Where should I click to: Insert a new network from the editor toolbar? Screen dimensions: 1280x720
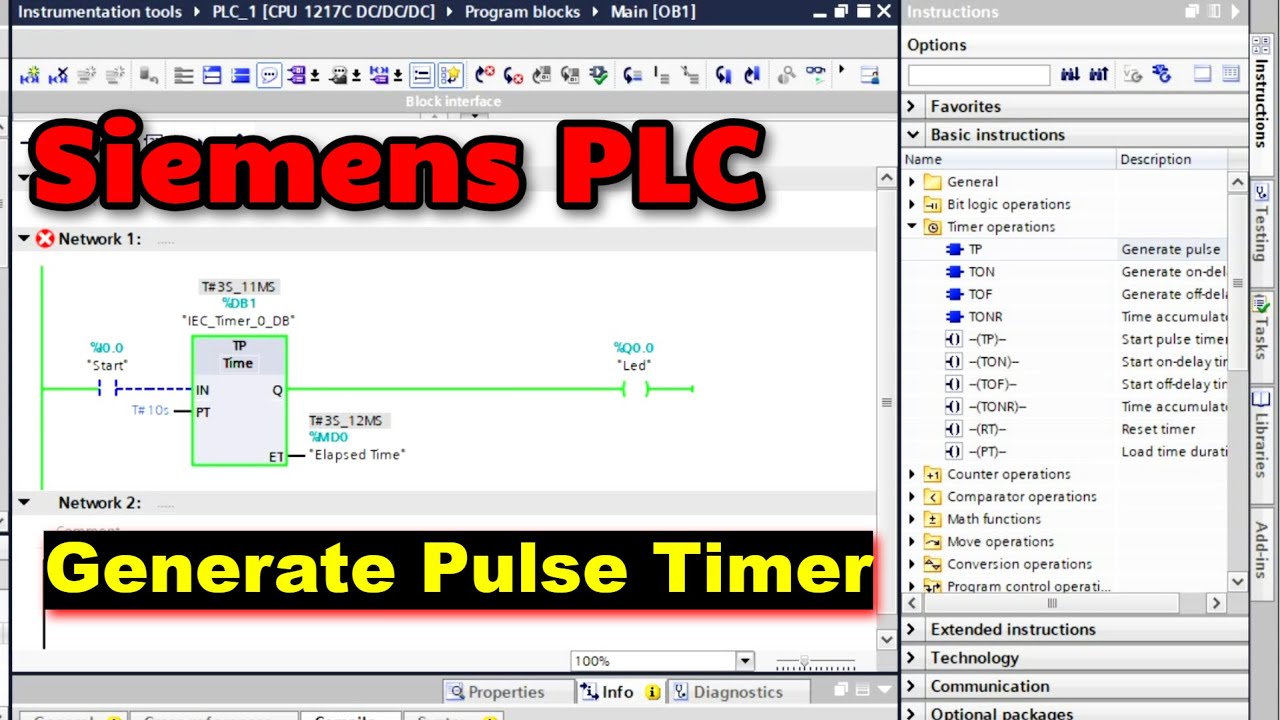tap(31, 75)
